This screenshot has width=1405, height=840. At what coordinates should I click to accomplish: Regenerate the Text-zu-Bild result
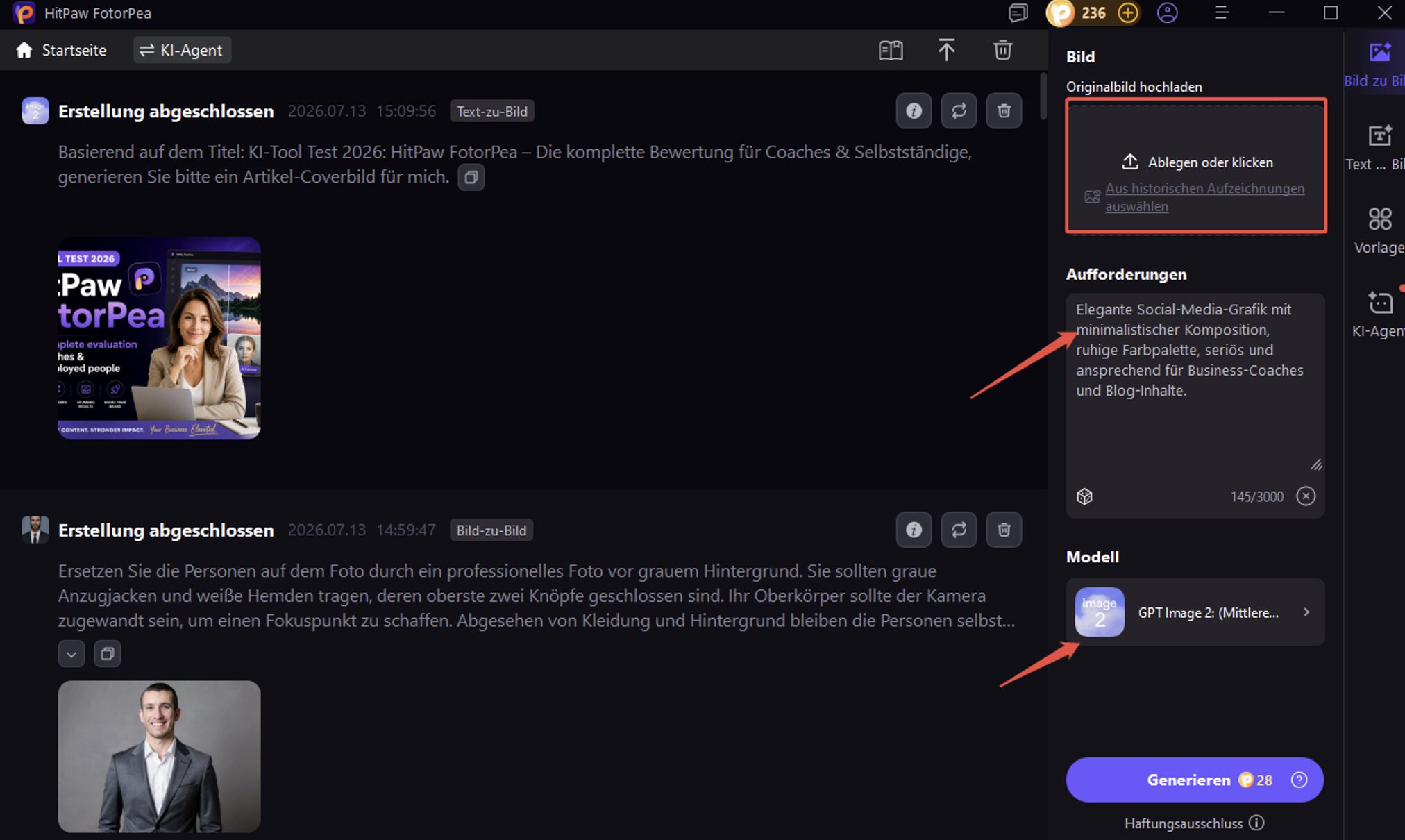pyautogui.click(x=959, y=111)
